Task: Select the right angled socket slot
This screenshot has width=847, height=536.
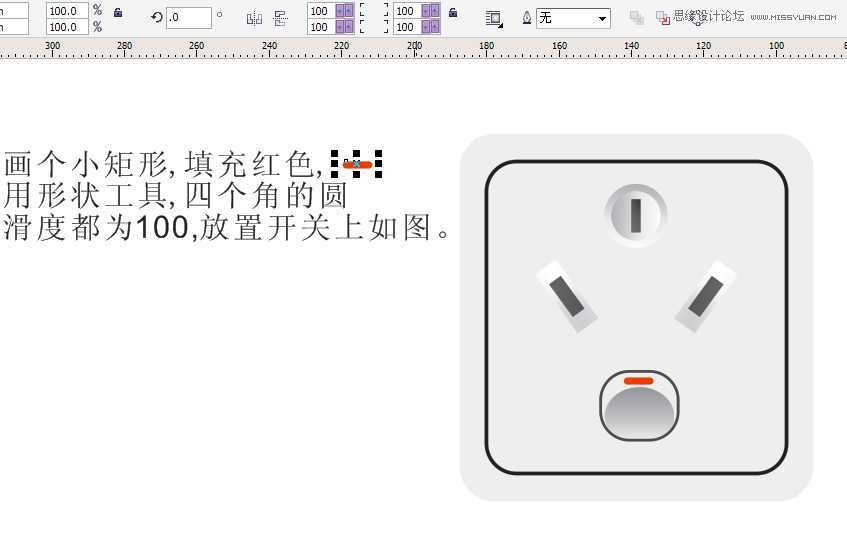Action: pos(705,296)
